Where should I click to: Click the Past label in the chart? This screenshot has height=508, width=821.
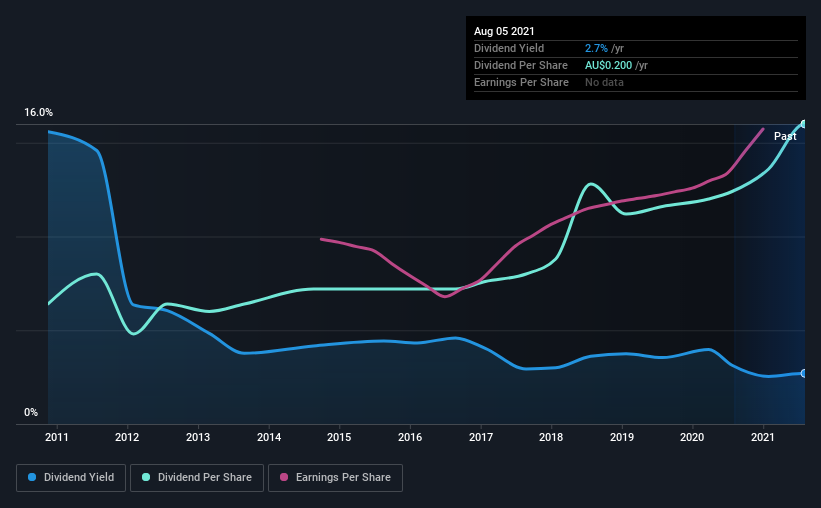pyautogui.click(x=785, y=136)
